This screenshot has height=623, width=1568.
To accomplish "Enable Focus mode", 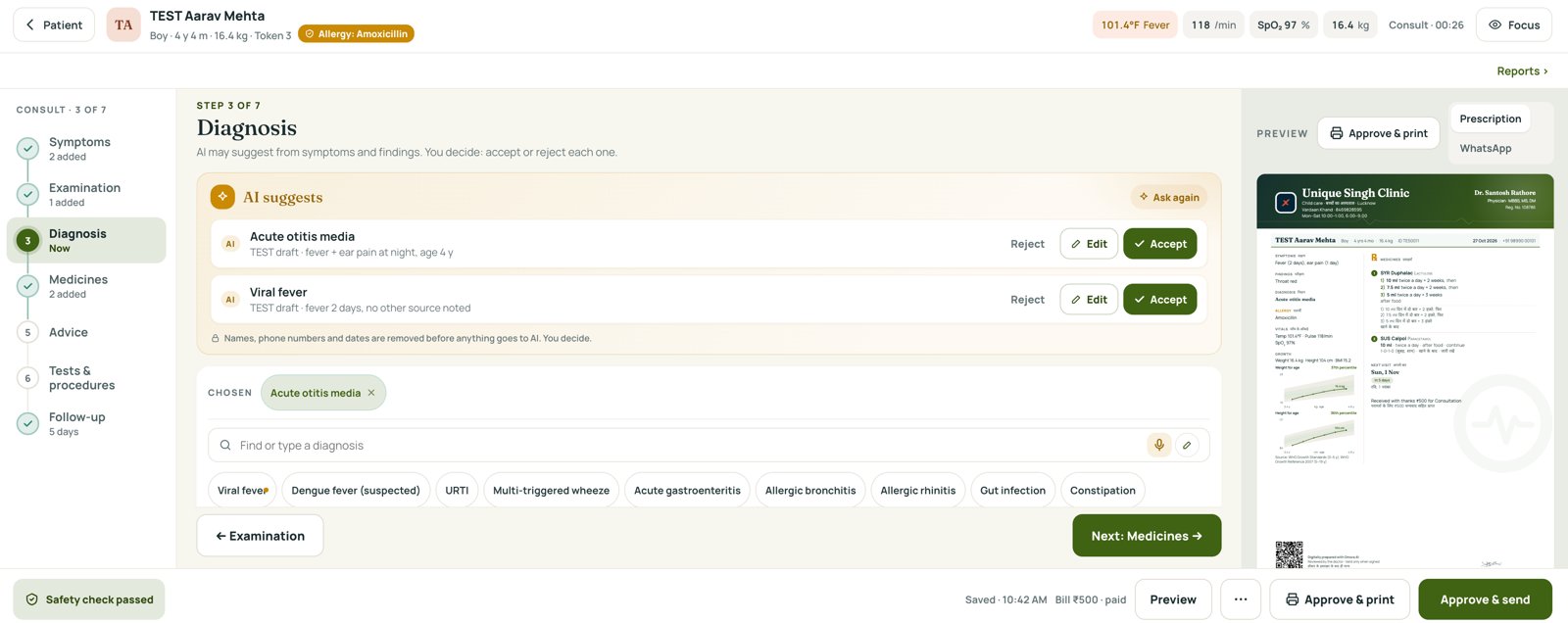I will tap(1514, 24).
